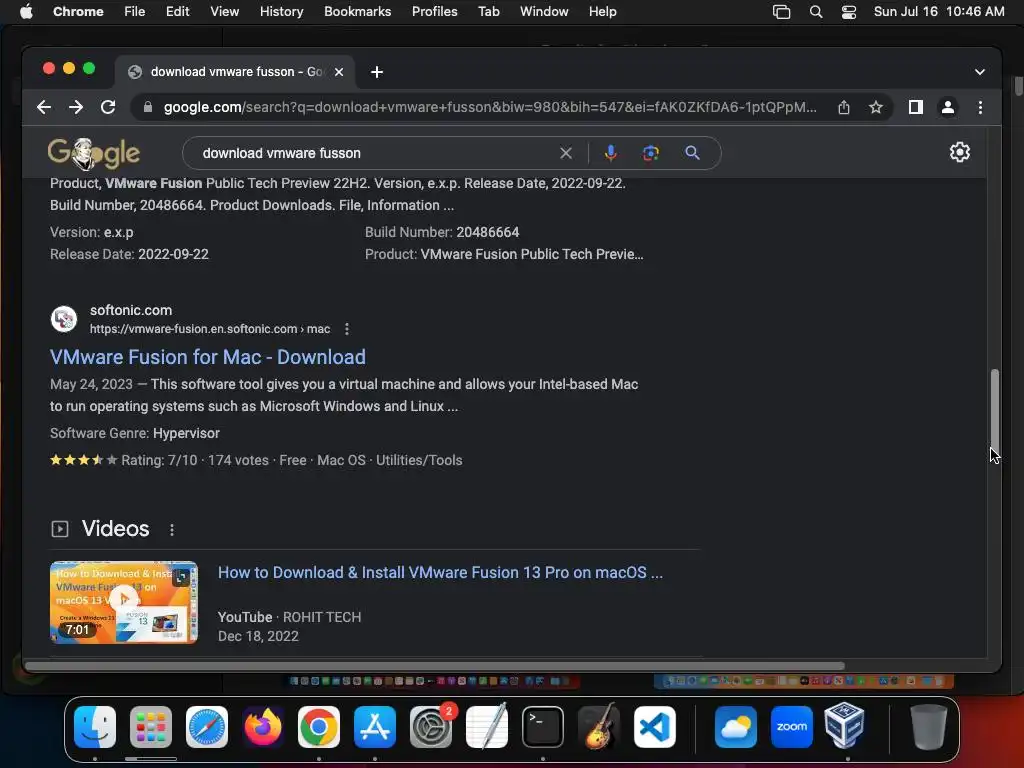Open the tab search chevron in Chrome
This screenshot has width=1024, height=768.
click(x=980, y=72)
